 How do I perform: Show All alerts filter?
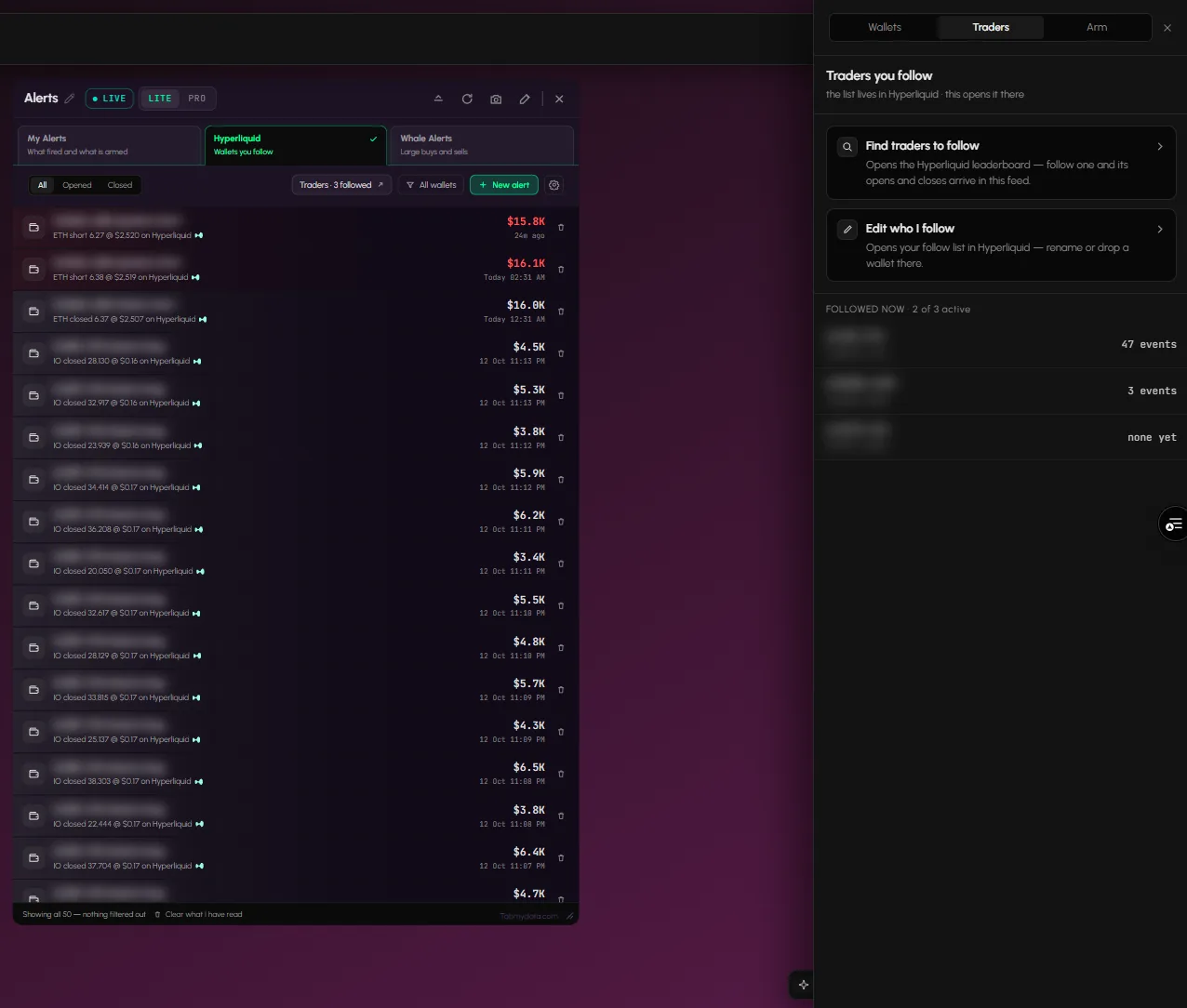(42, 185)
